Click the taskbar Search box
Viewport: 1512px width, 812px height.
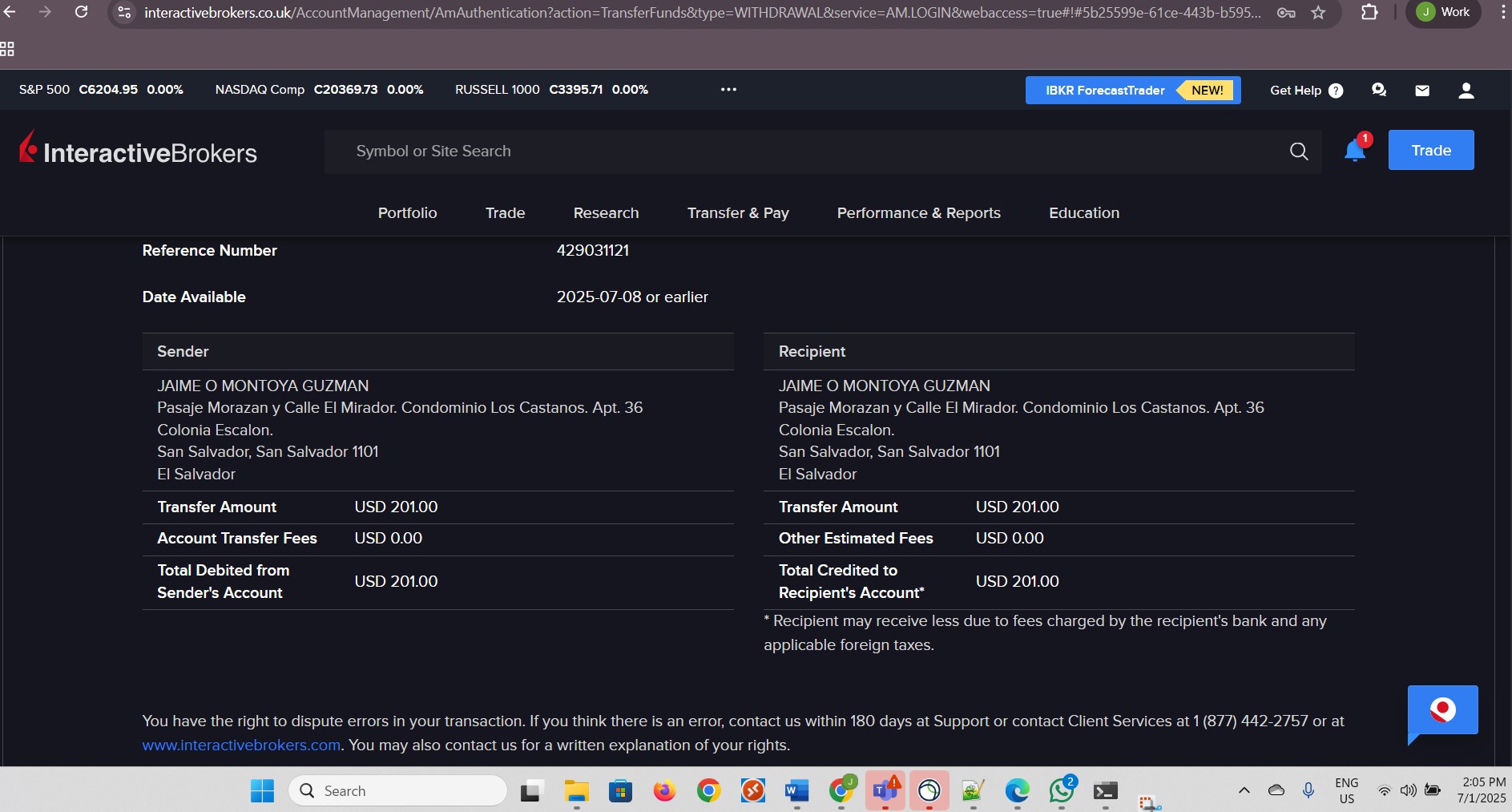pos(397,791)
